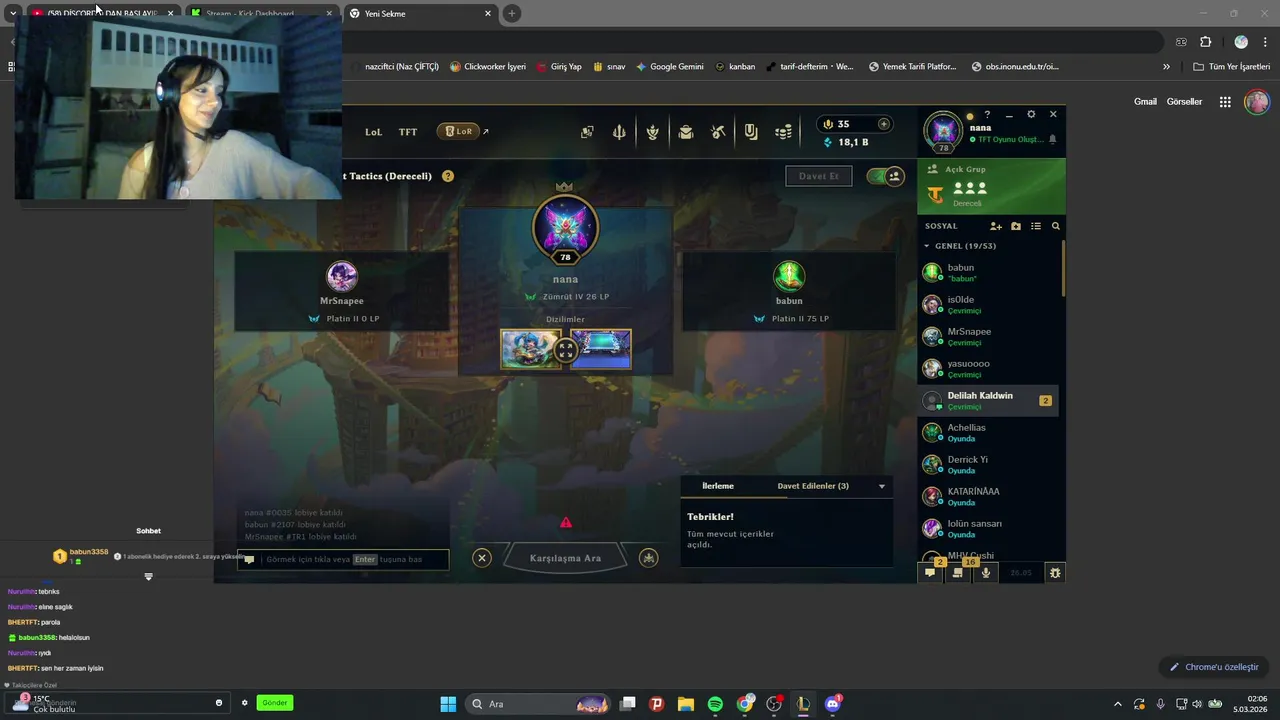The height and width of the screenshot is (720, 1280).
Task: Open the Açık Grup party panel
Action: (x=991, y=186)
